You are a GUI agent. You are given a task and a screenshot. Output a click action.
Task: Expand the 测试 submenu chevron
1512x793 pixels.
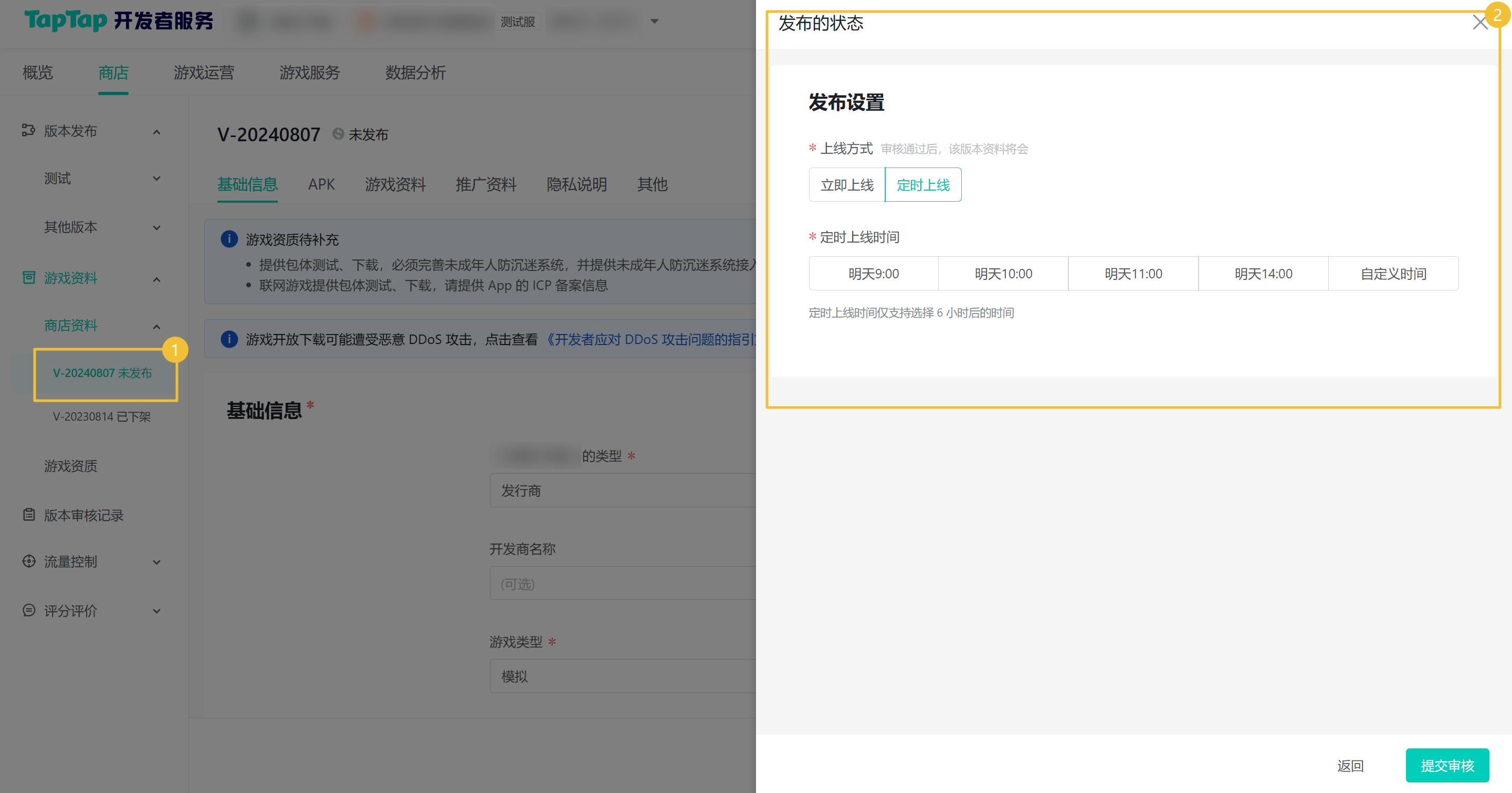click(x=157, y=179)
